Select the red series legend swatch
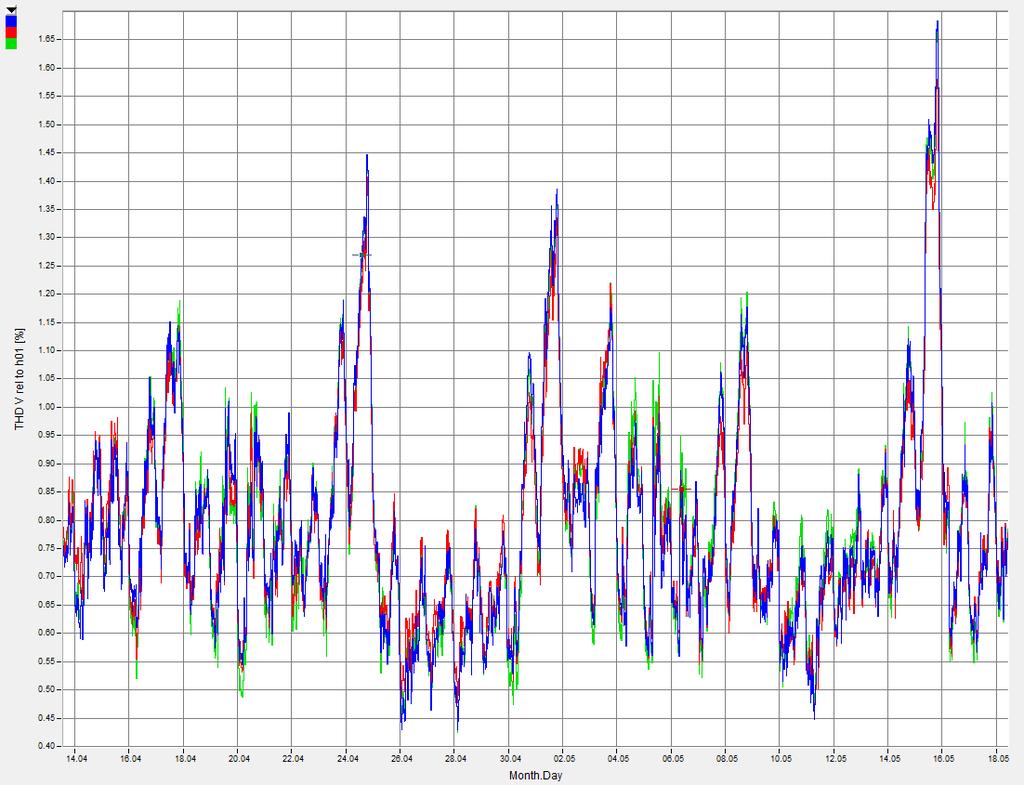1024x785 pixels. click(10, 32)
